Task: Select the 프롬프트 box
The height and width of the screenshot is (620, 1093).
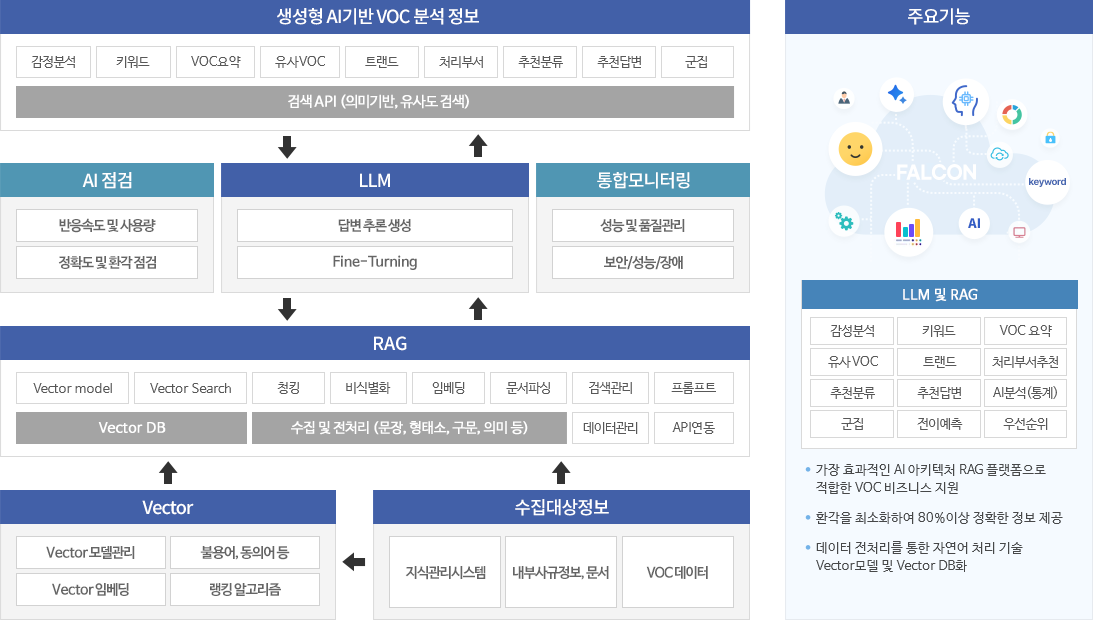Action: [694, 388]
